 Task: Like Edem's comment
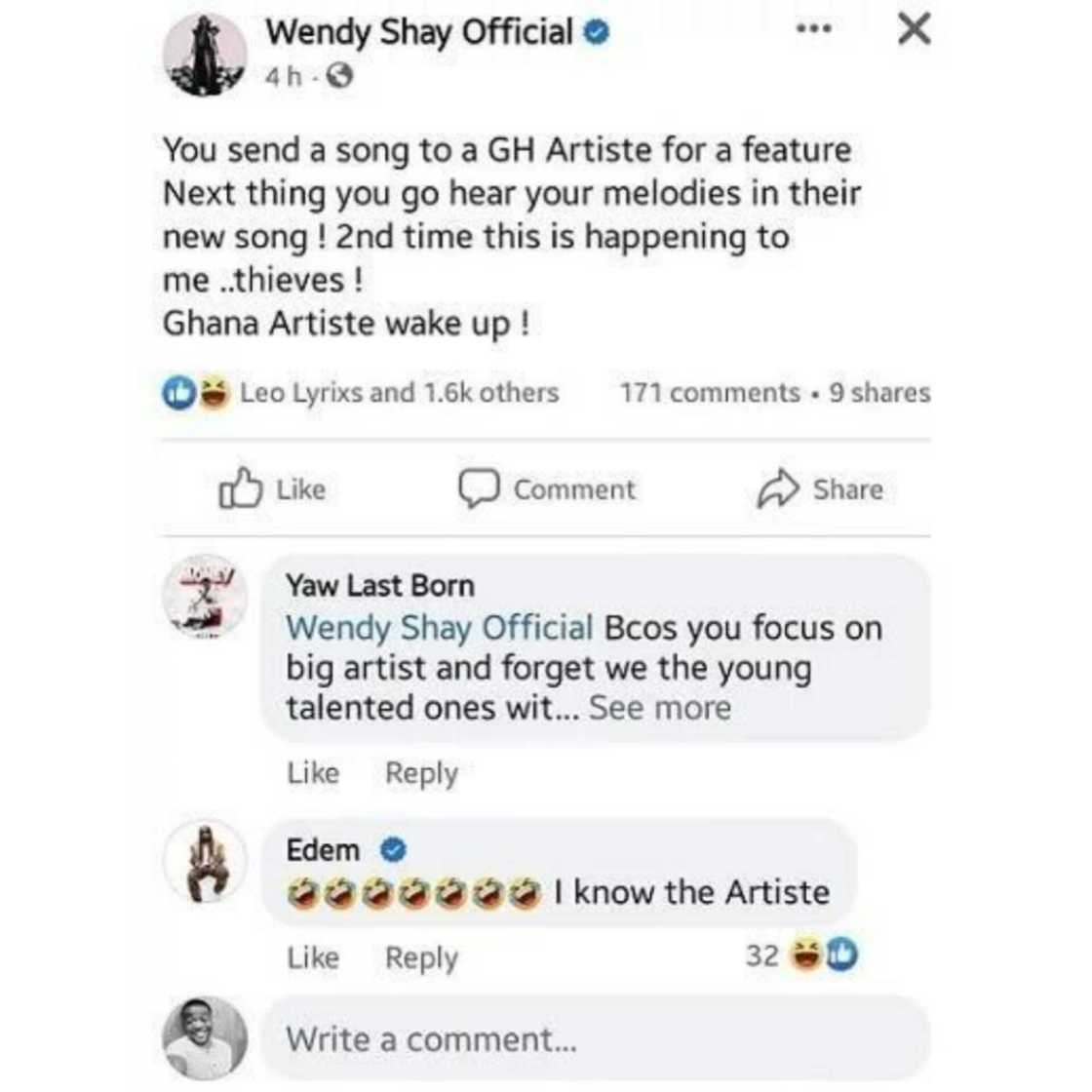312,956
